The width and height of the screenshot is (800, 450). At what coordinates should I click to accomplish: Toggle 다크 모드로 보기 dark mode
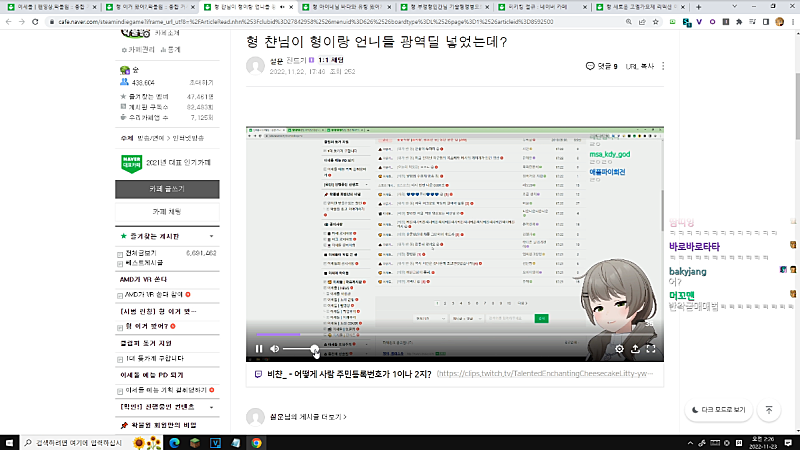[x=718, y=410]
